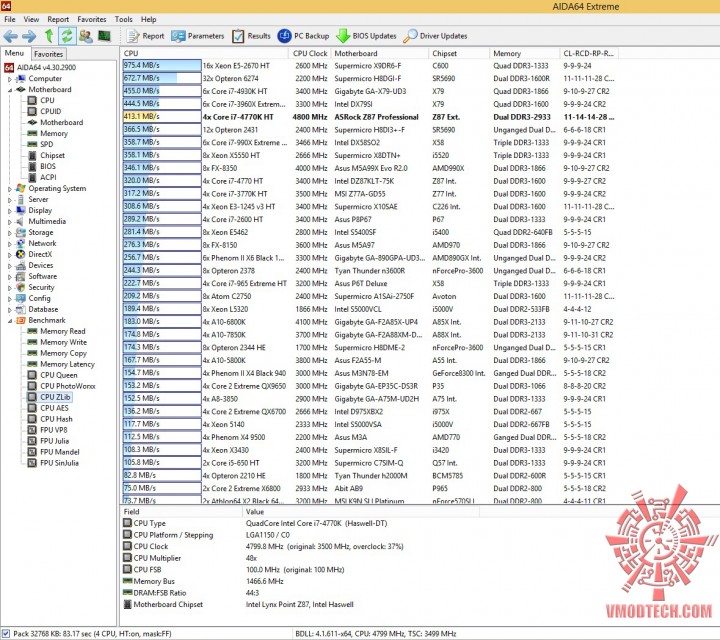
Task: Click the users icon in the toolbar
Action: click(85, 36)
